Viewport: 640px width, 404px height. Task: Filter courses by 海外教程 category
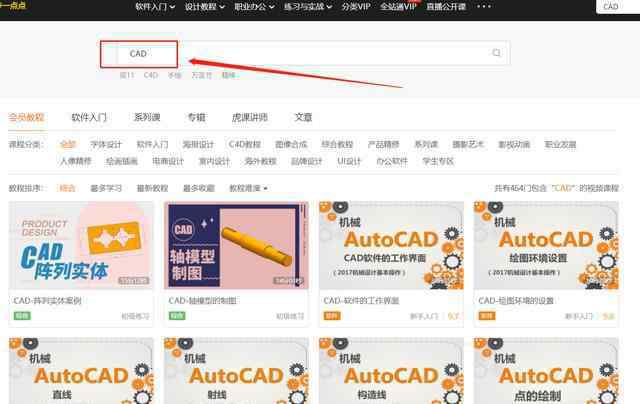tap(260, 161)
